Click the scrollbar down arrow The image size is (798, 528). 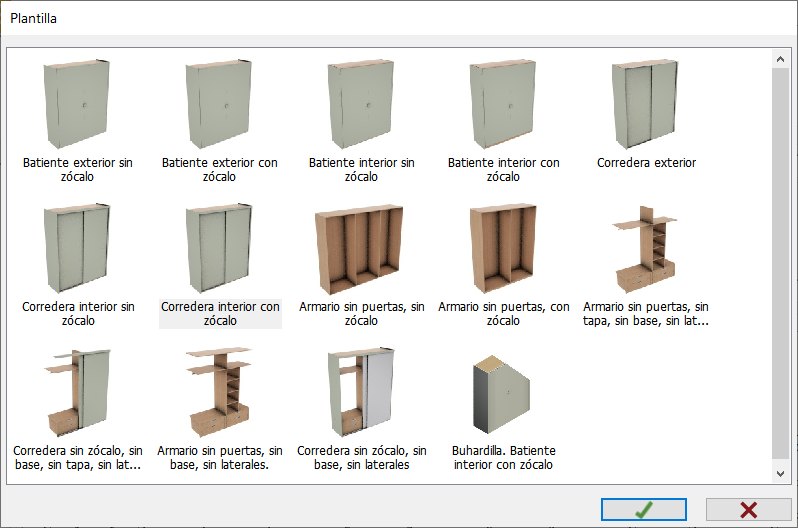[780, 474]
